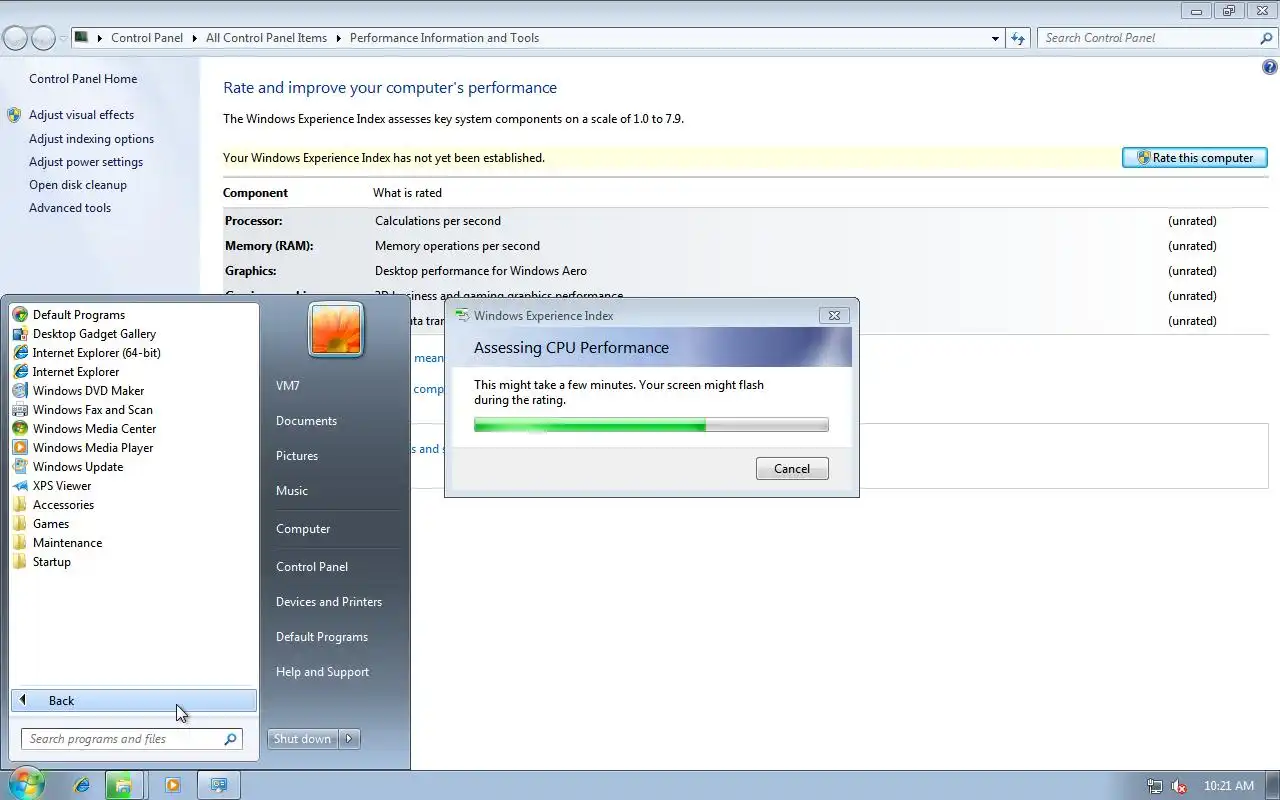This screenshot has height=800, width=1280.
Task: Cancel the Windows Experience Index assessment
Action: point(792,469)
